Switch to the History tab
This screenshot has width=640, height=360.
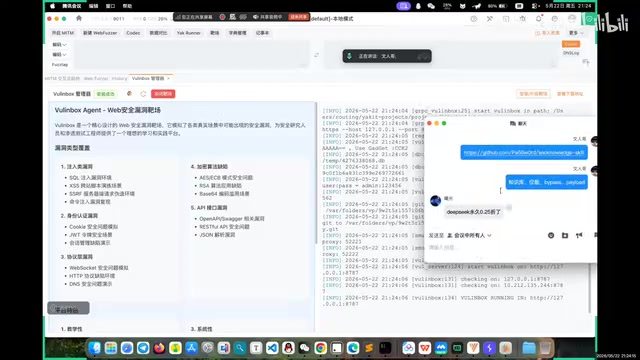tap(120, 78)
